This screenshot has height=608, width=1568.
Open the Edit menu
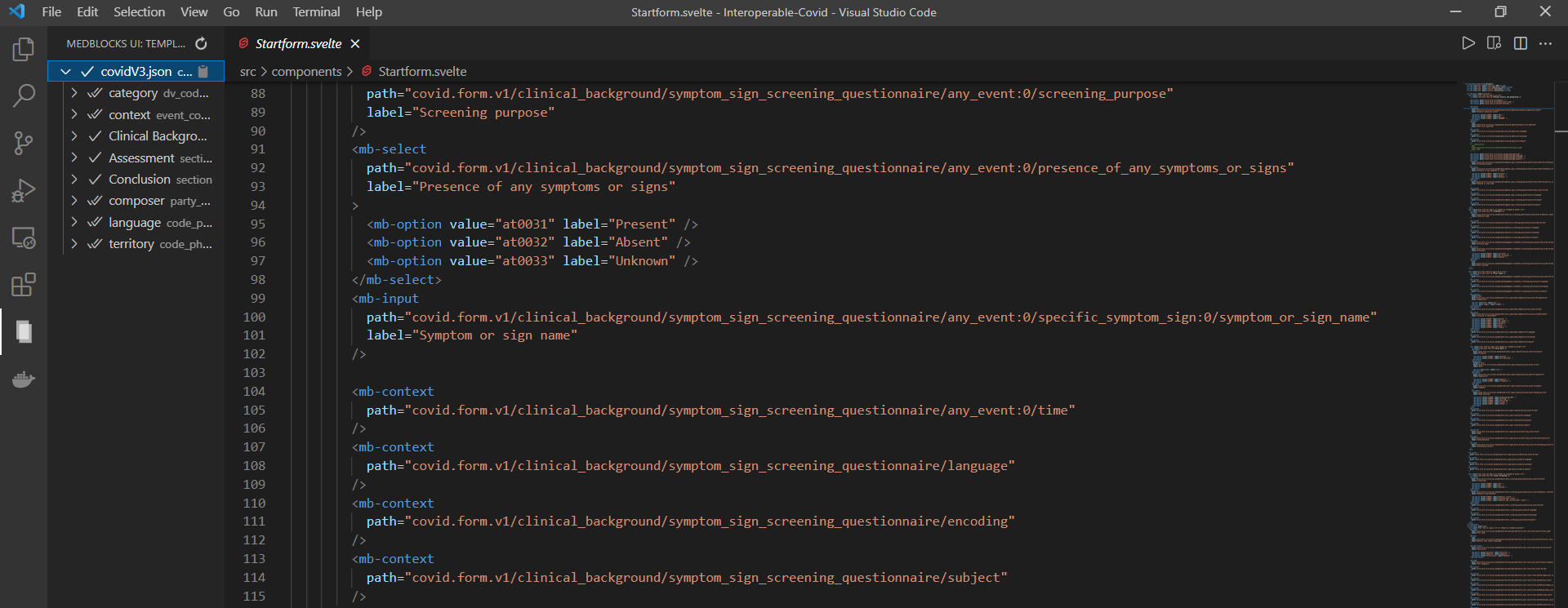pyautogui.click(x=87, y=11)
